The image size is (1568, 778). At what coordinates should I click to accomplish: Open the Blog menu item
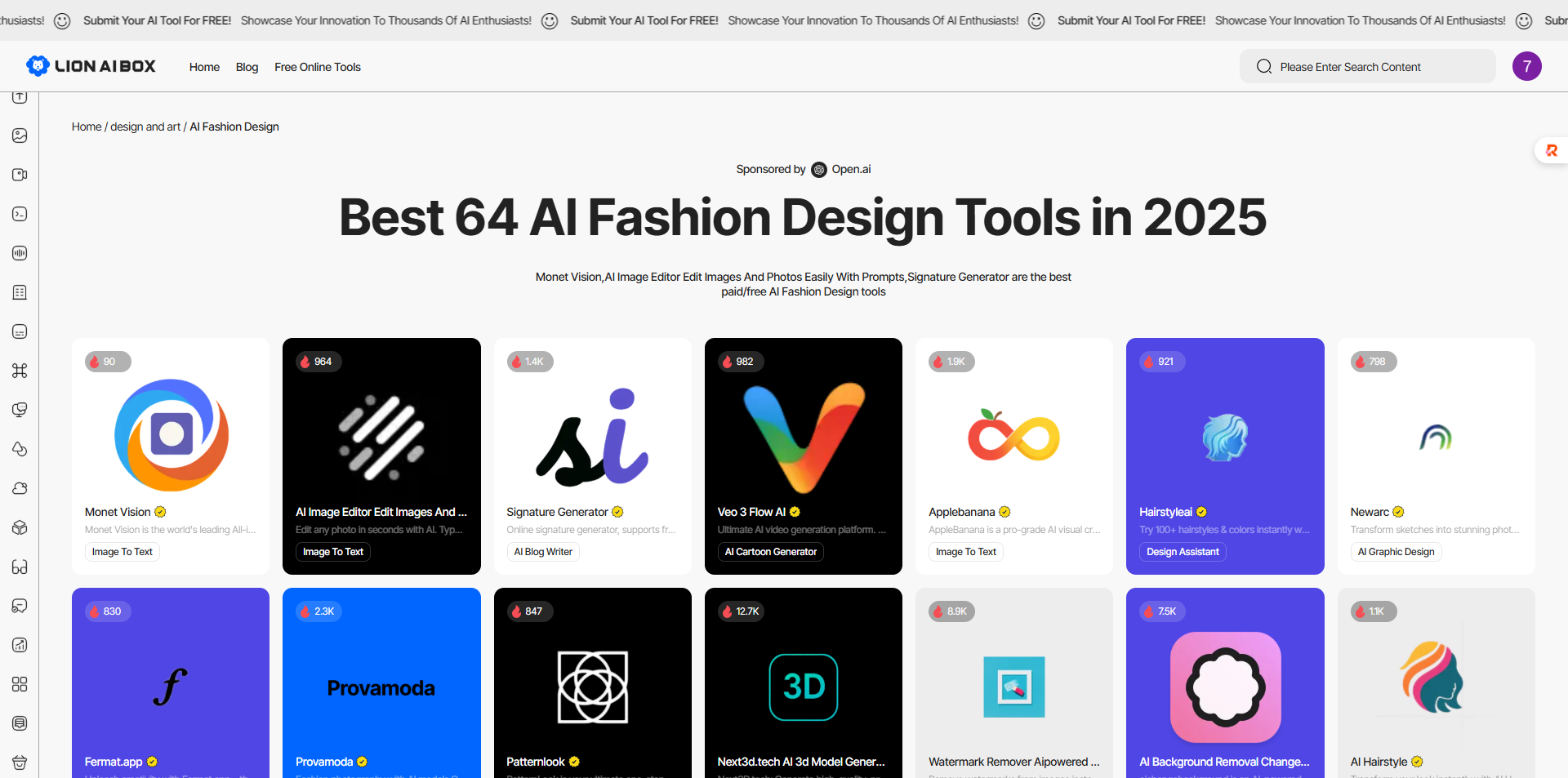pyautogui.click(x=247, y=67)
